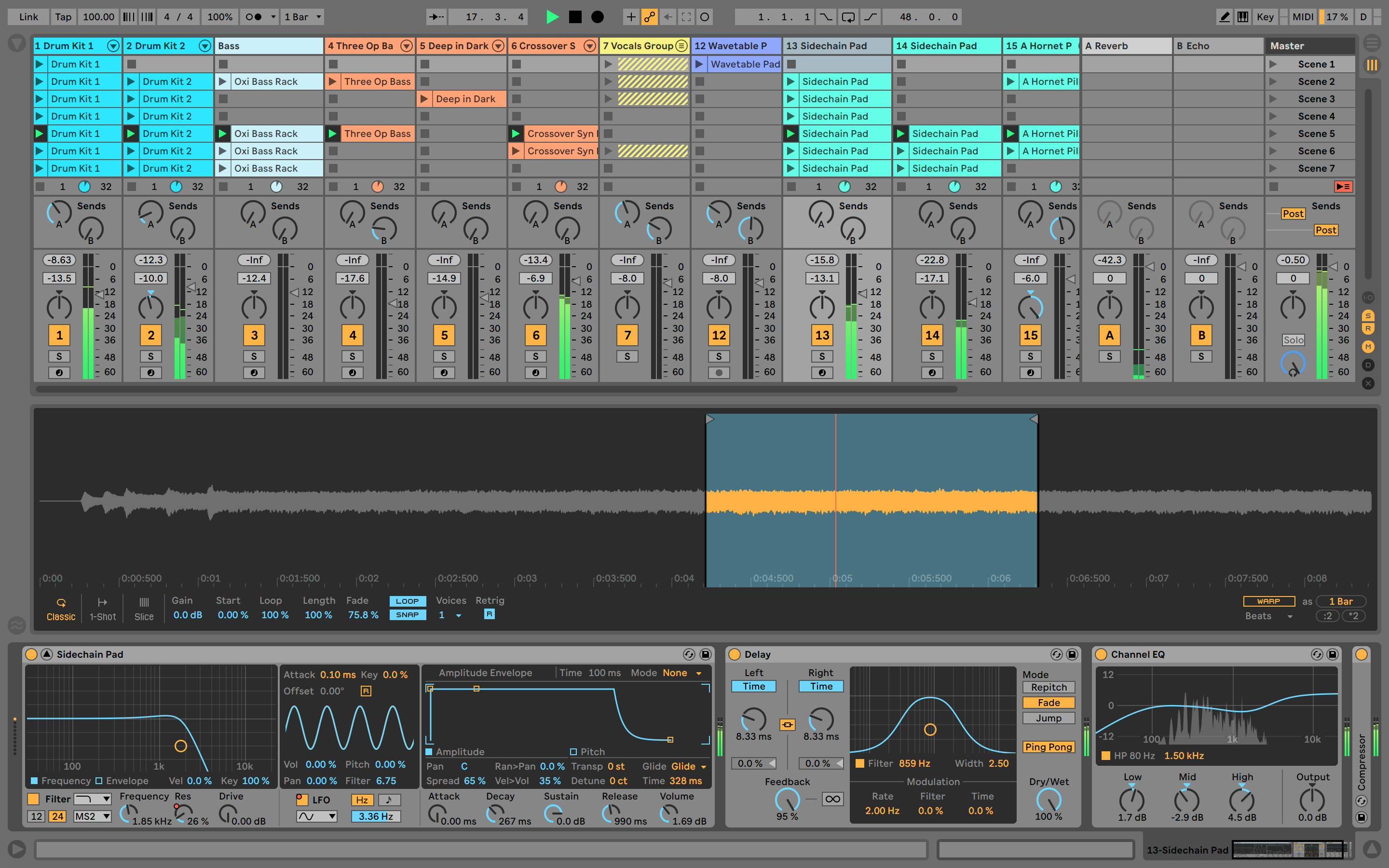Image resolution: width=1389 pixels, height=868 pixels.
Task: Launch Scene 5 from Master track
Action: pyautogui.click(x=1273, y=134)
